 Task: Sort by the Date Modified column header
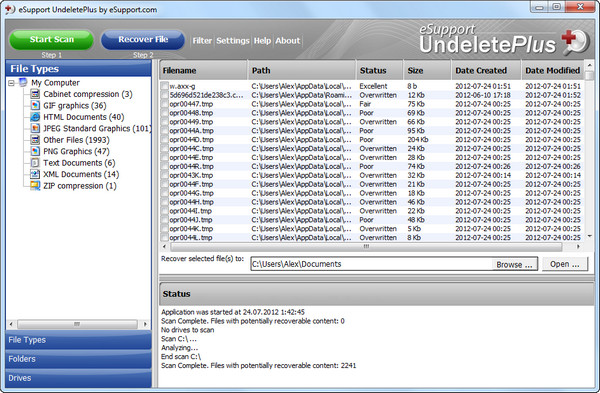pyautogui.click(x=553, y=70)
